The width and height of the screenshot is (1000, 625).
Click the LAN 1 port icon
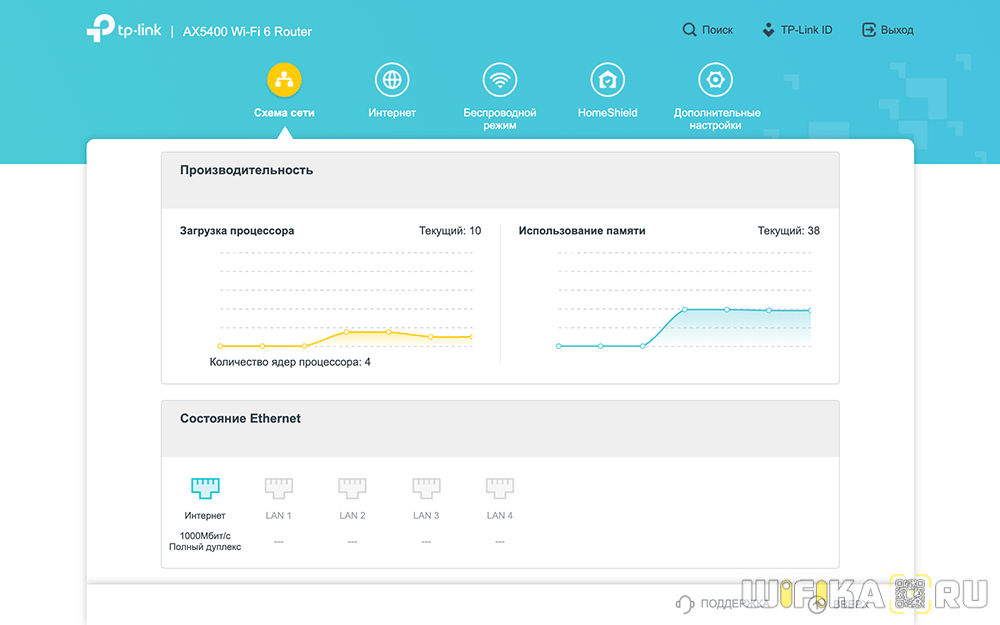278,488
